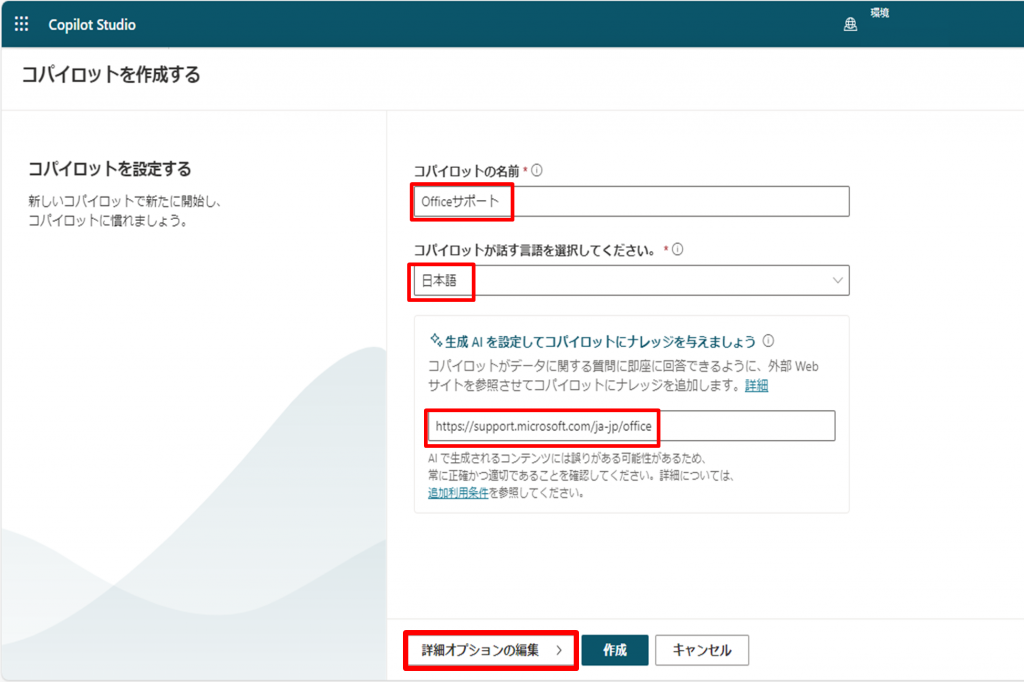Screen dimensions: 1024x682
Task: Click info icon beside language selection label
Action: [678, 250]
